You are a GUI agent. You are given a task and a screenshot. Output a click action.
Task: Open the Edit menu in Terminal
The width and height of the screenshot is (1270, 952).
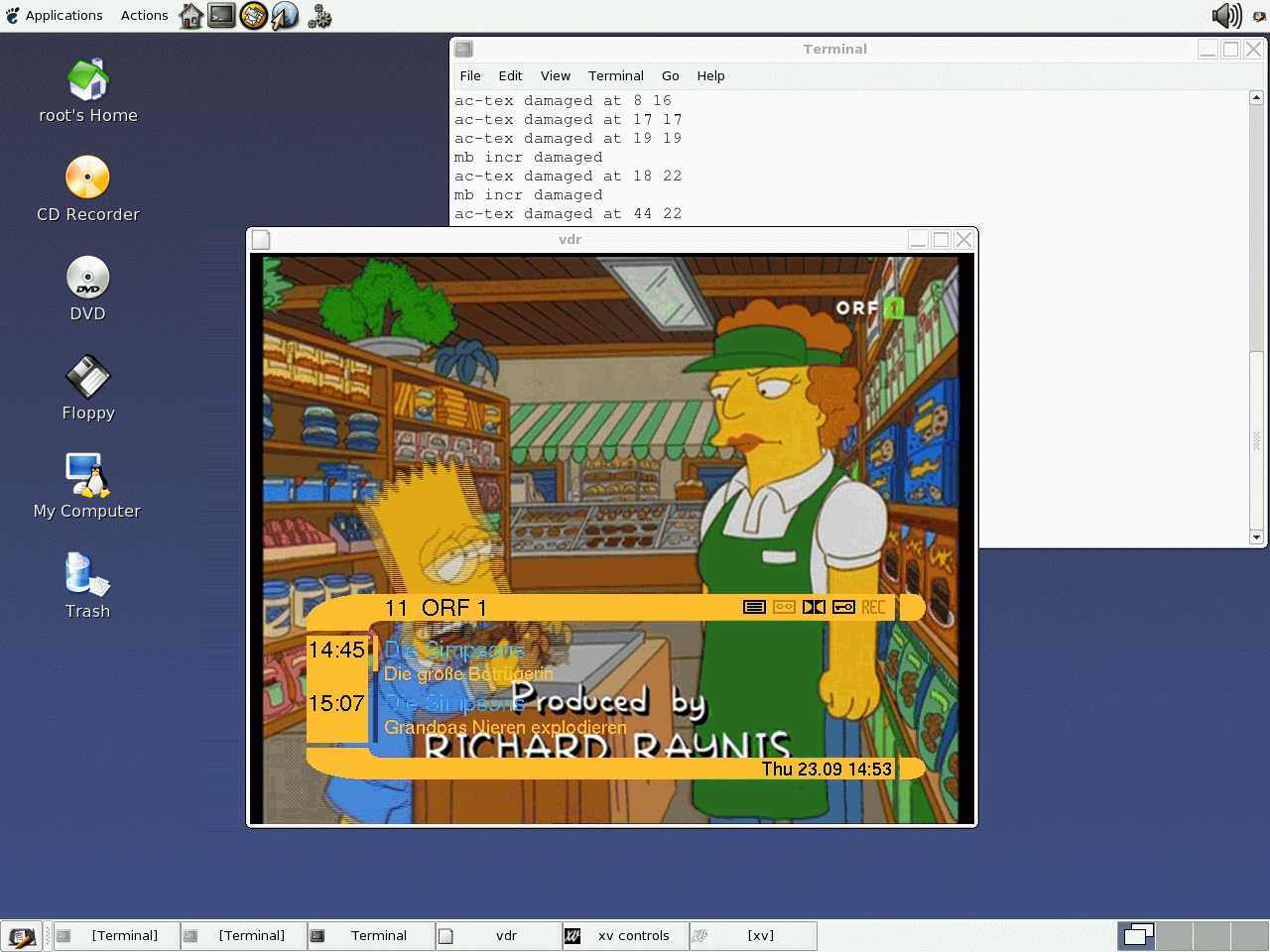tap(510, 75)
